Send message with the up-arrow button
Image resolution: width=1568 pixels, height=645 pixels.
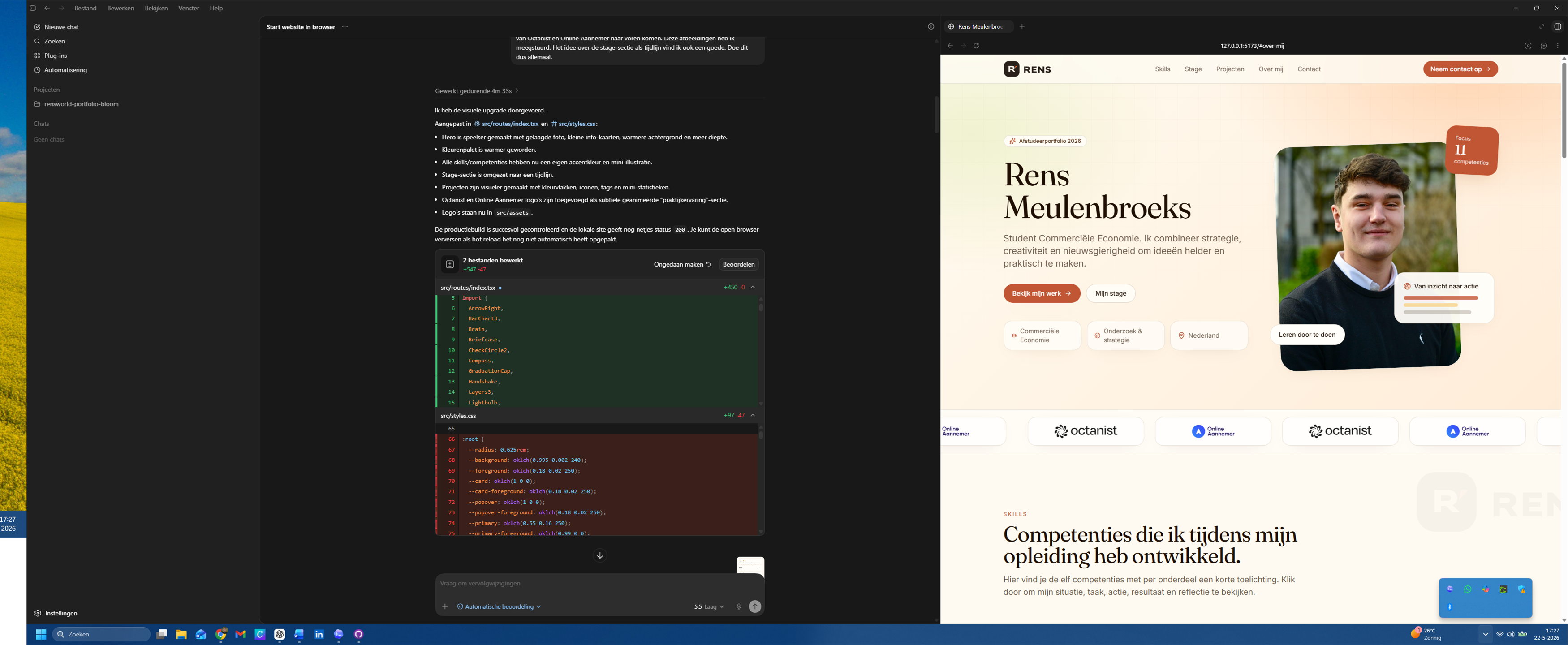(x=755, y=606)
